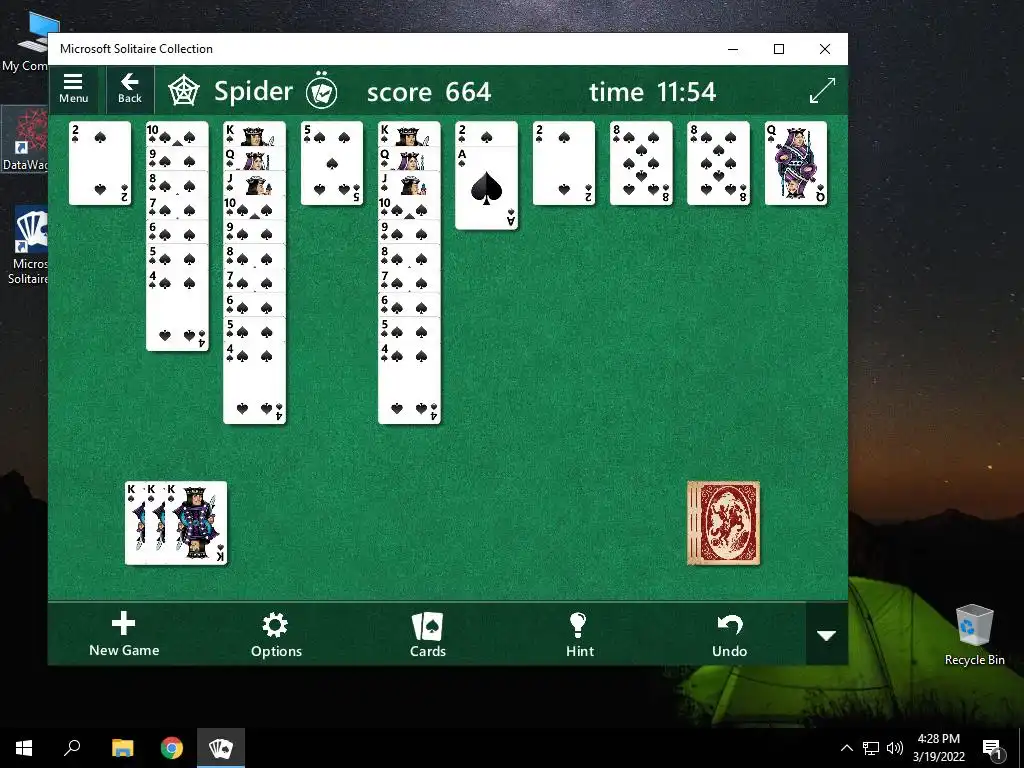1024x768 pixels.
Task: Click the time 11:54 display
Action: 652,92
